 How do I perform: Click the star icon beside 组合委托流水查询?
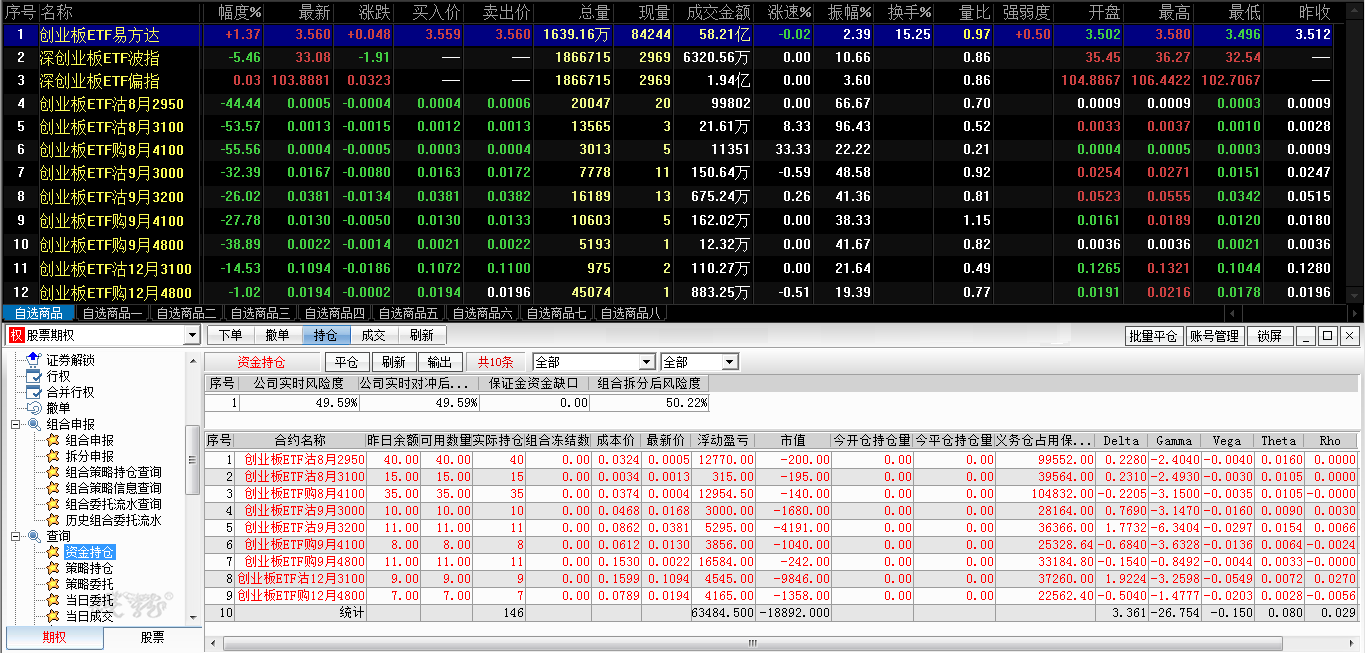[x=53, y=504]
